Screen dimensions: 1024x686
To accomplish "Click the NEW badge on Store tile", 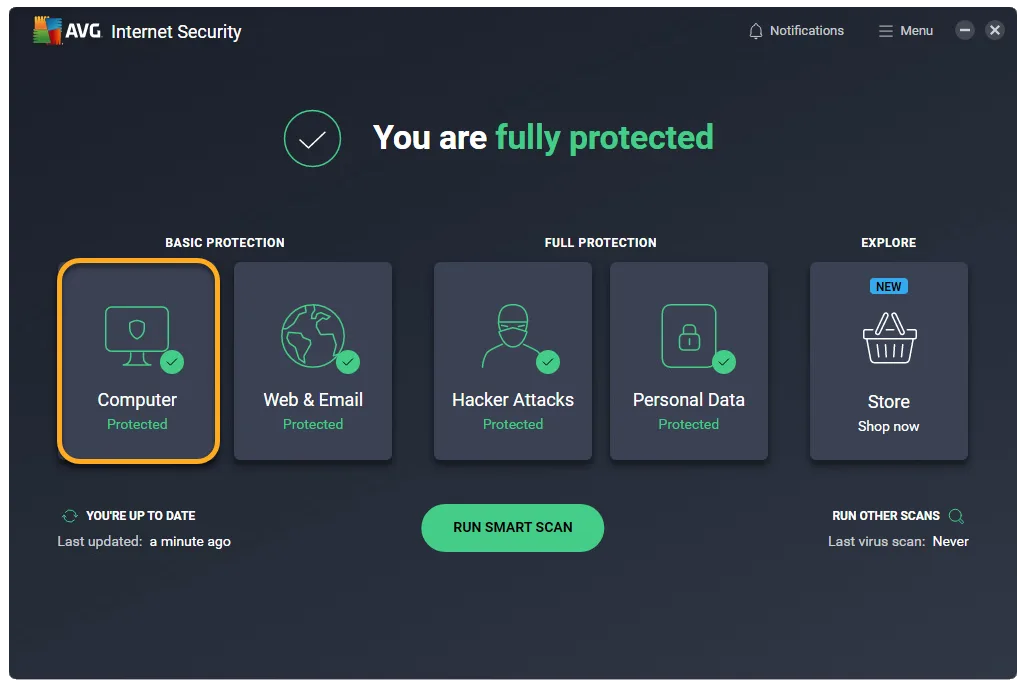I will (888, 286).
